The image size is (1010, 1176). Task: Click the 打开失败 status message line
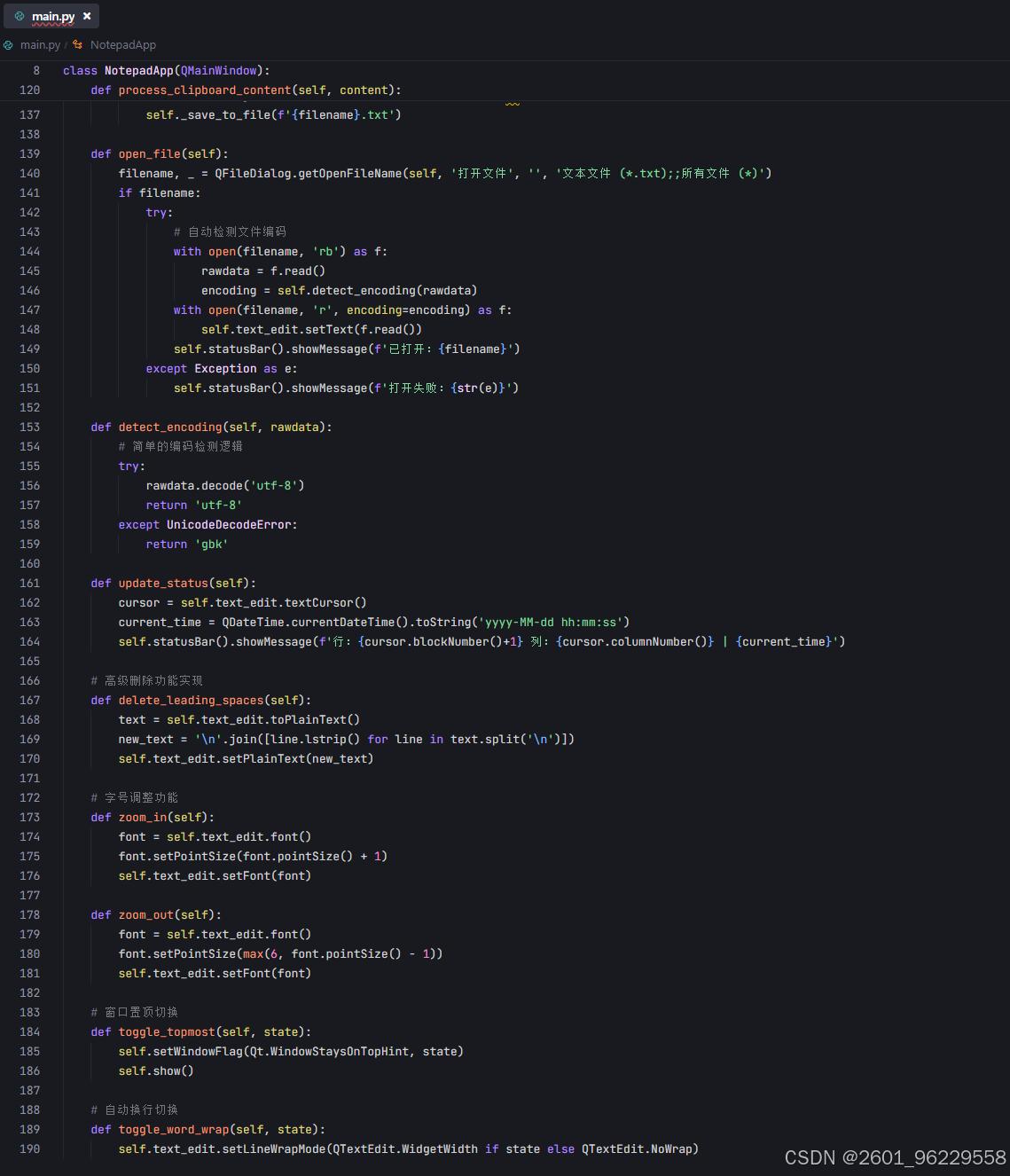346,388
